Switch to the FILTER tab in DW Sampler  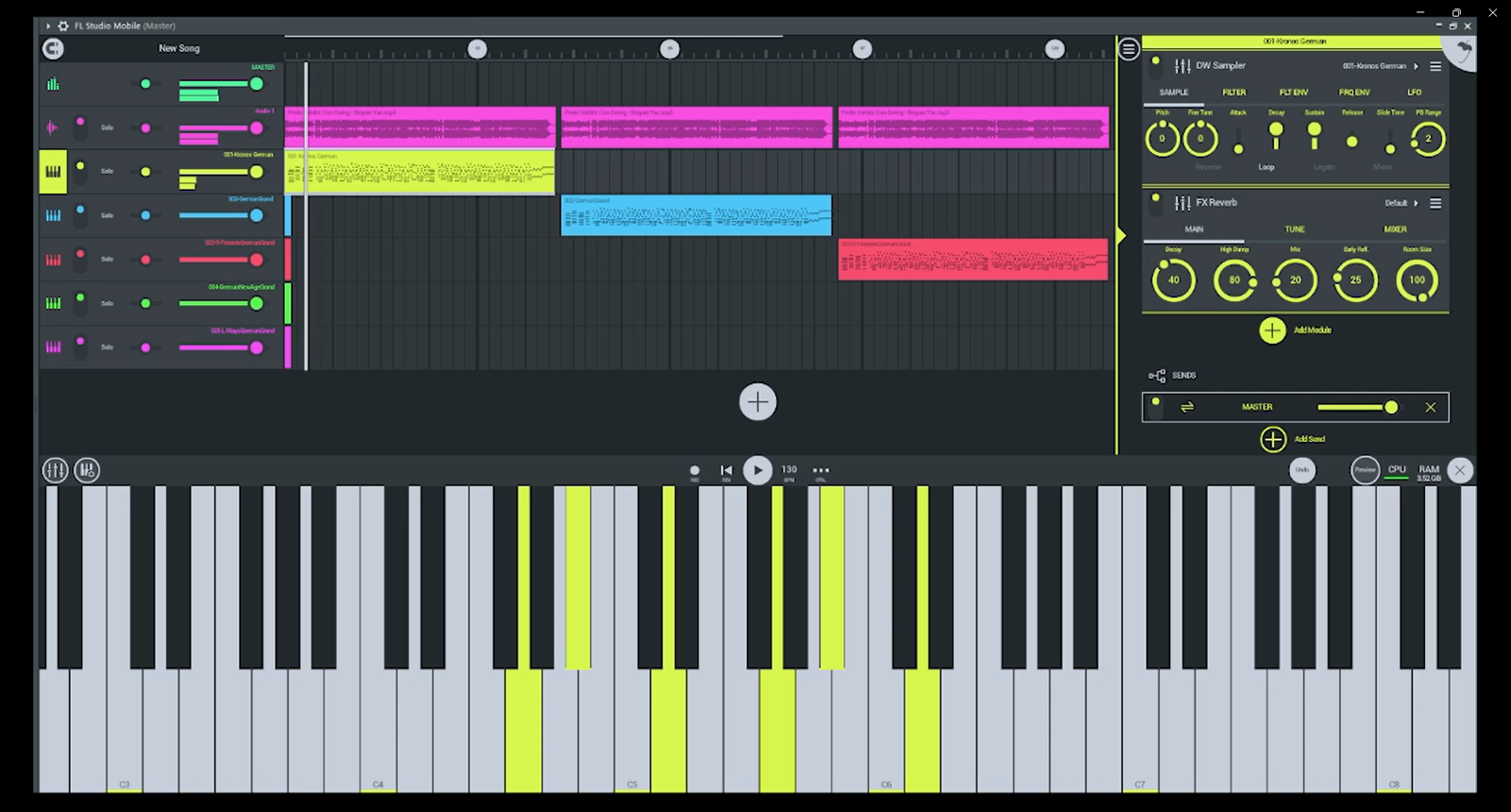1233,93
